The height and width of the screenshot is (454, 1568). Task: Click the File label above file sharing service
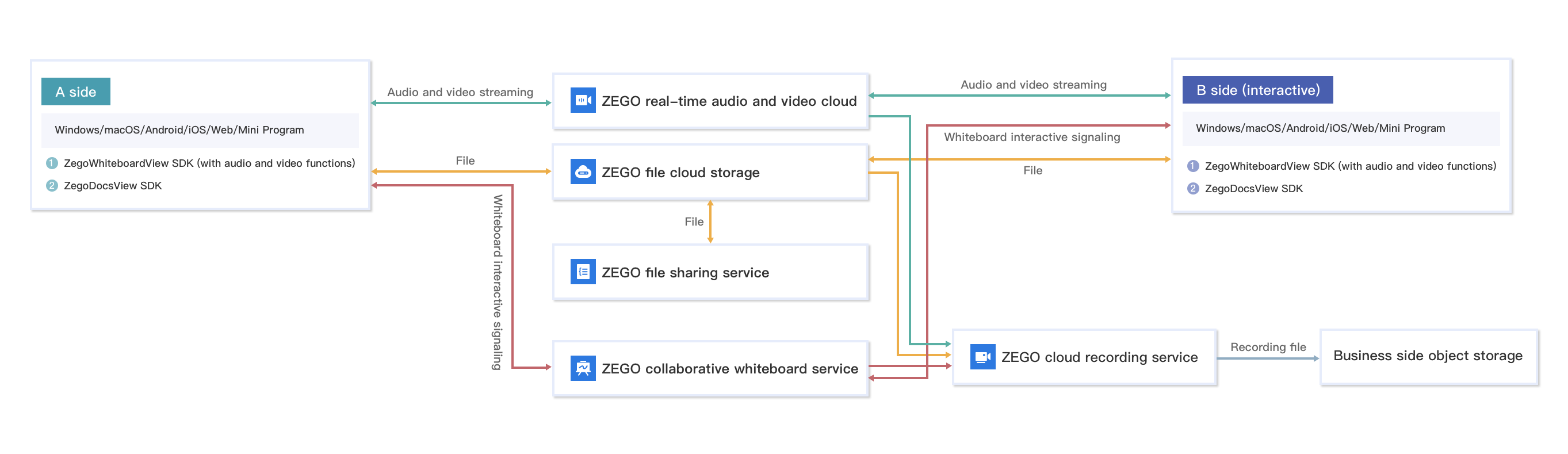click(x=693, y=222)
